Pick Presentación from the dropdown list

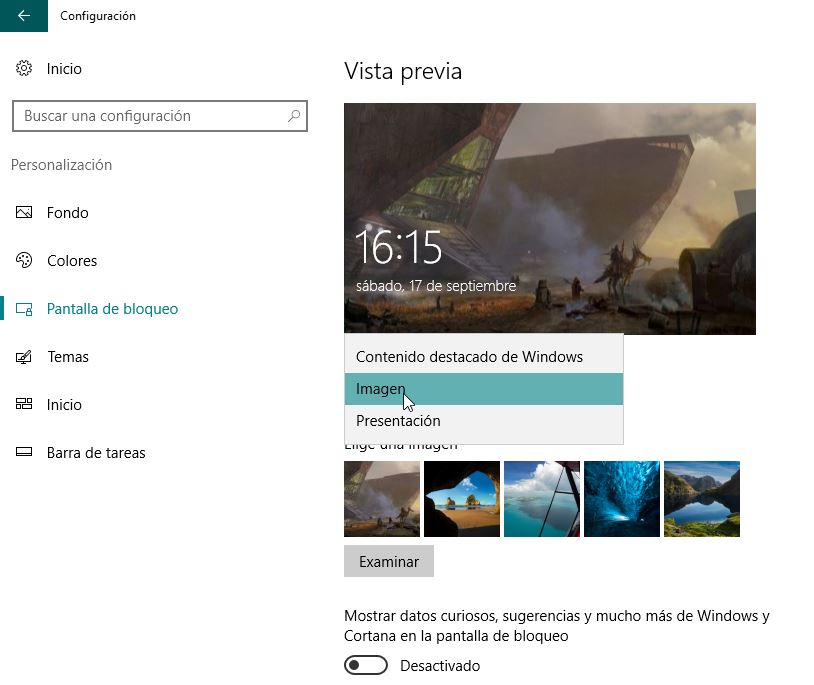coord(483,421)
